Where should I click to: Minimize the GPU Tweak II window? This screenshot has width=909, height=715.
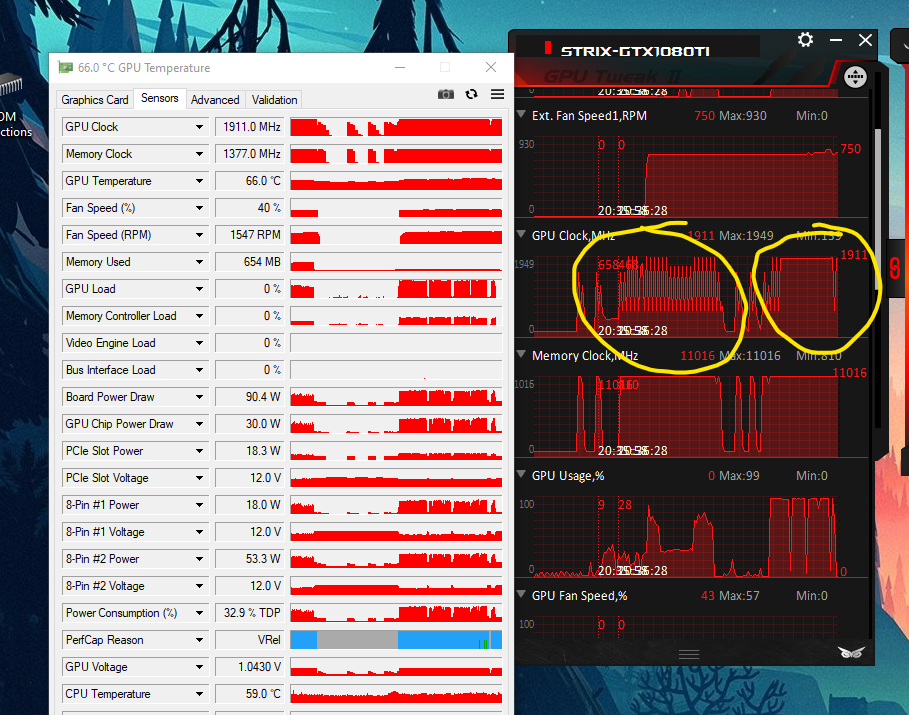coord(836,40)
